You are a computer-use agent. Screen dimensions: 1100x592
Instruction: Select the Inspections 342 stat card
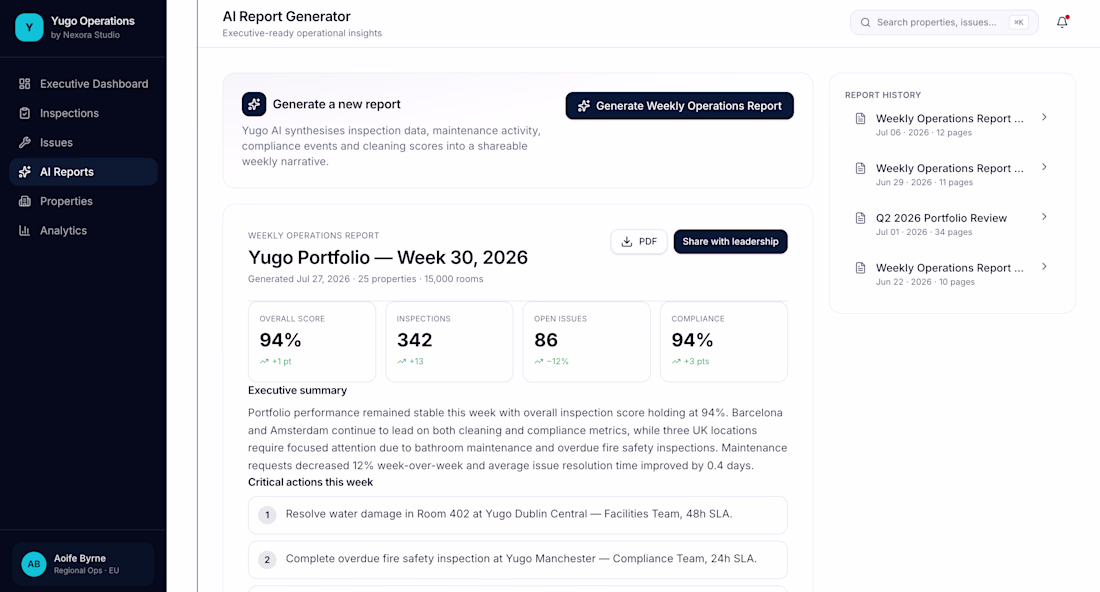coord(449,342)
